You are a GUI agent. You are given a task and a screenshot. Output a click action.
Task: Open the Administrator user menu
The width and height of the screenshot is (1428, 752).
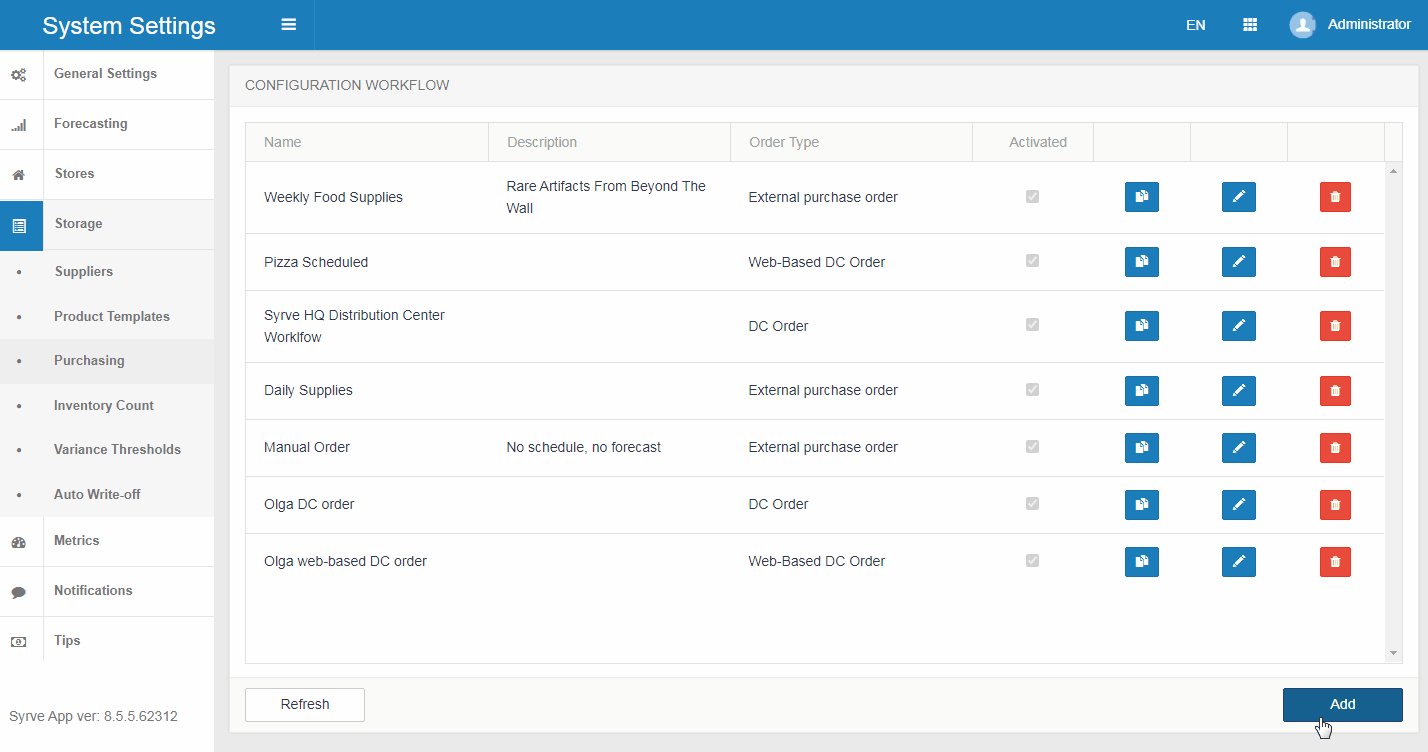1349,25
